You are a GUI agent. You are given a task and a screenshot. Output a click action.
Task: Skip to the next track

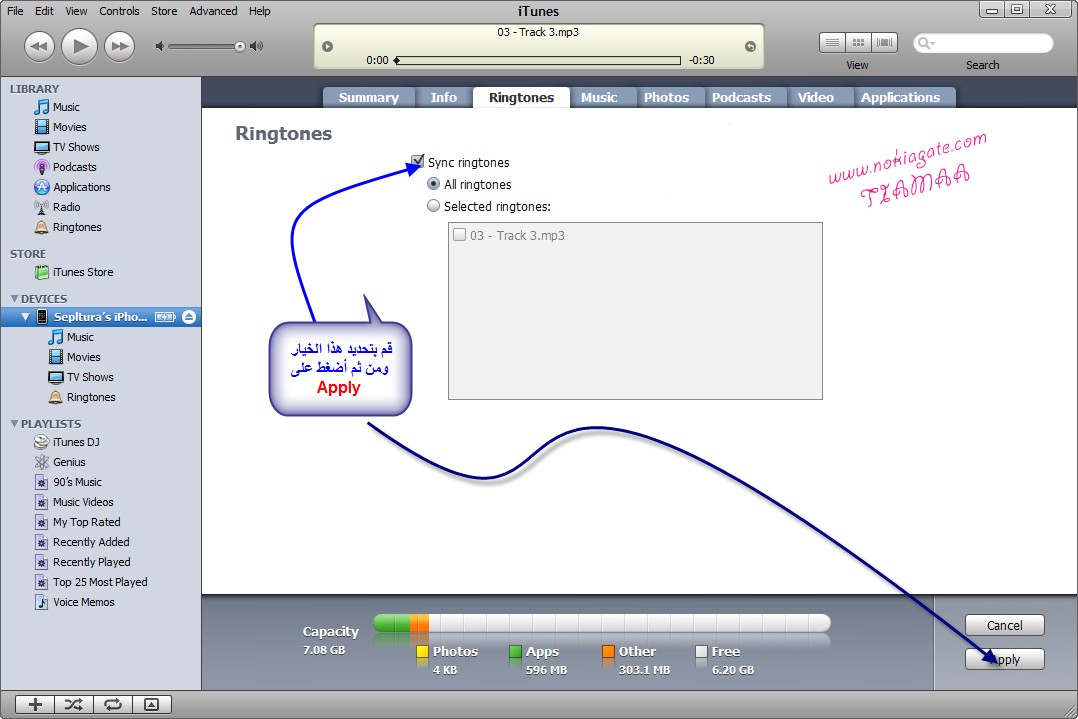pos(119,46)
